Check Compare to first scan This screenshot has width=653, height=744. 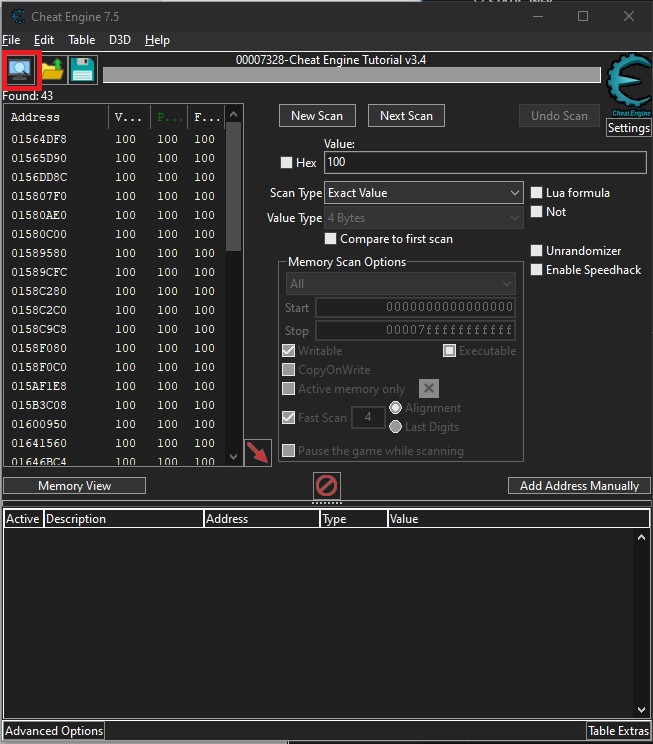point(330,239)
